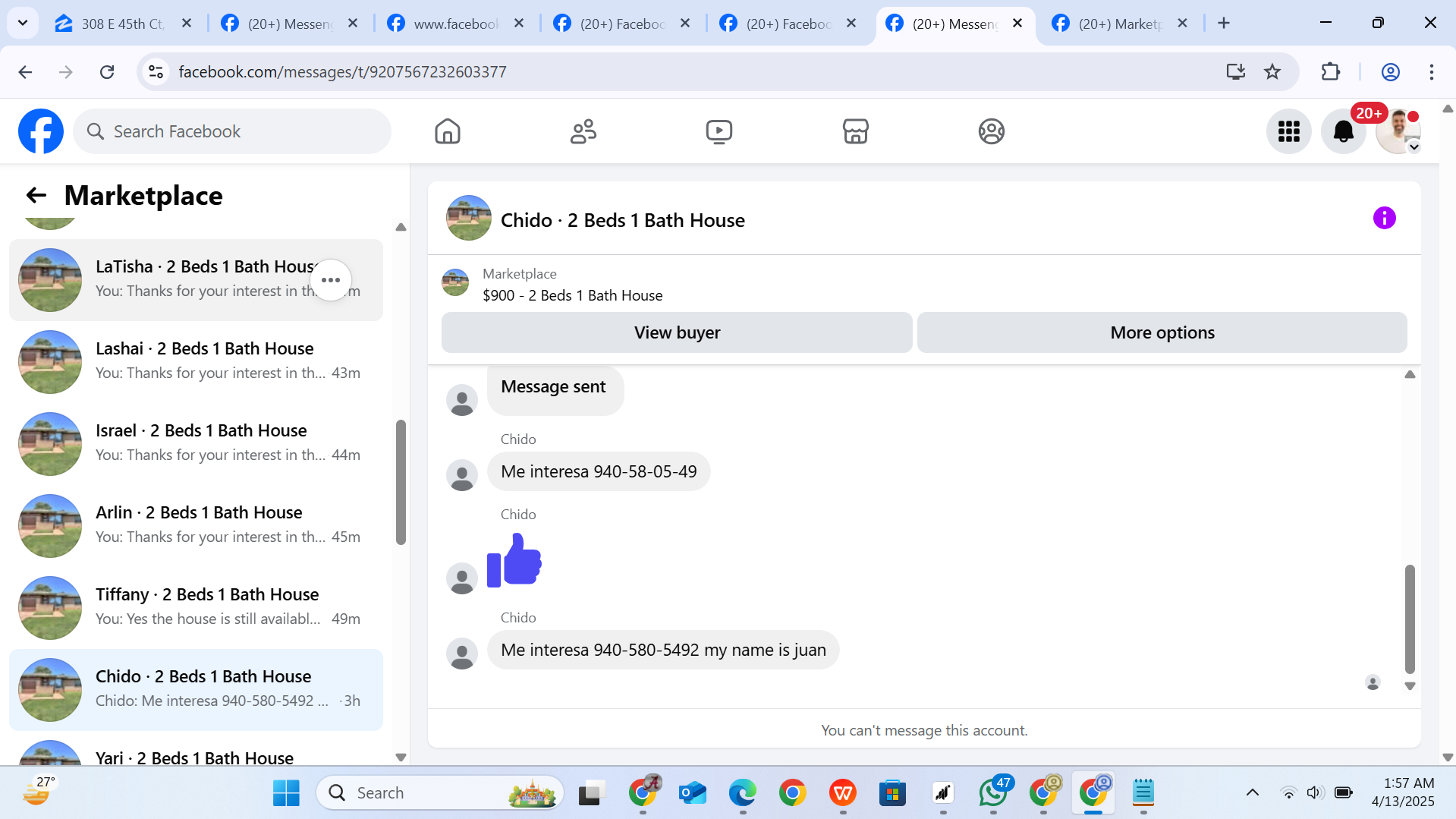1456x819 pixels.
Task: Open the Facebook menu grid icon
Action: [1288, 131]
